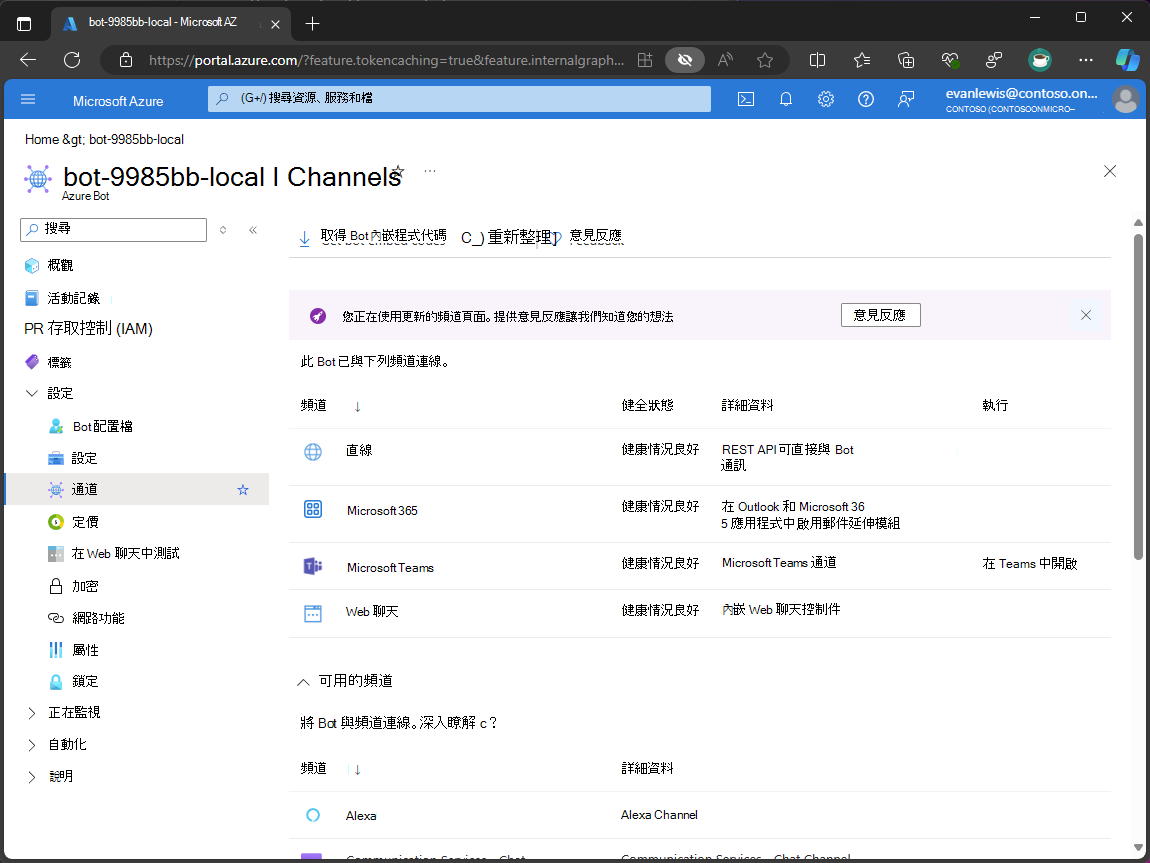
Task: Click the page vertical scrollbar
Action: tap(1138, 397)
